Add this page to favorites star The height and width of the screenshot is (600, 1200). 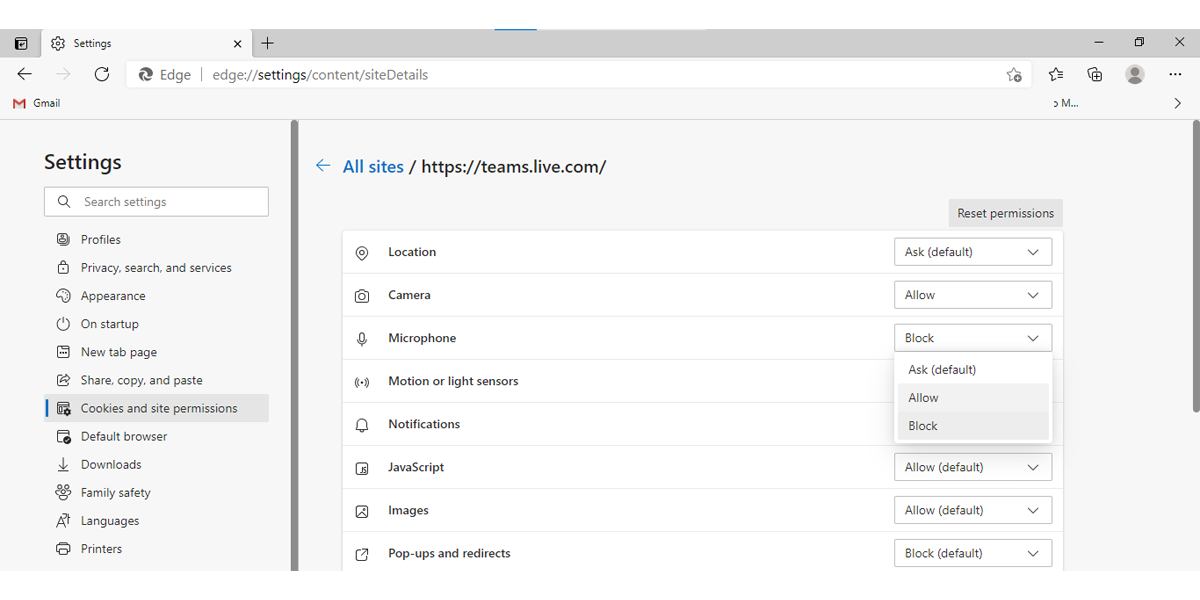pos(1014,75)
